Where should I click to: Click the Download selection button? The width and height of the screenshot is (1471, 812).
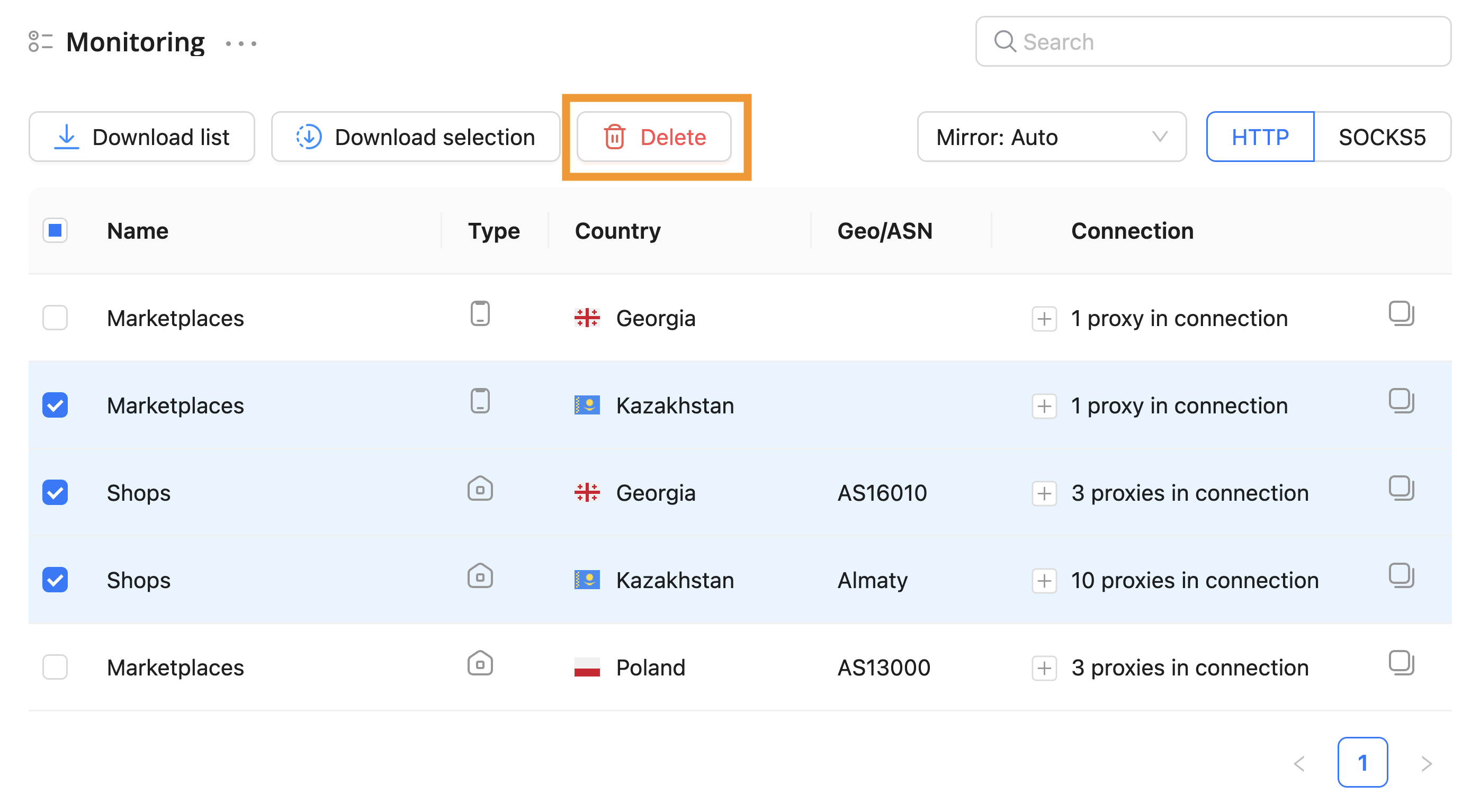(415, 137)
